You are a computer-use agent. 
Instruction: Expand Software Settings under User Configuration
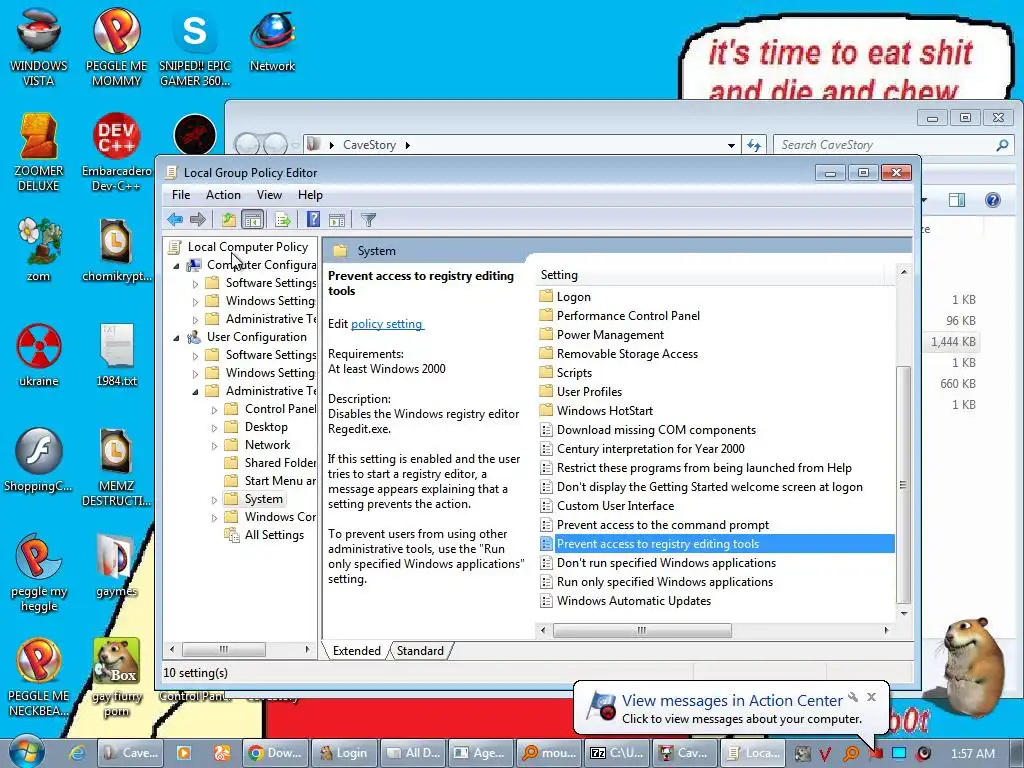pyautogui.click(x=195, y=356)
